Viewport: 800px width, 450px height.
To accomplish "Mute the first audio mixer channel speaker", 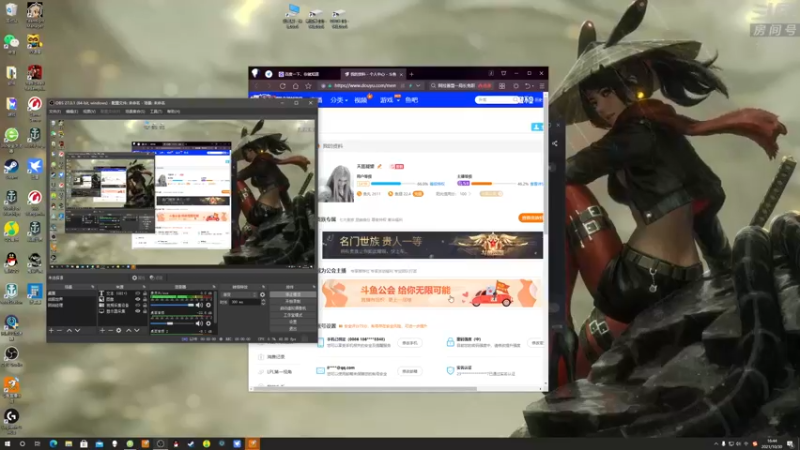I will pos(199,305).
